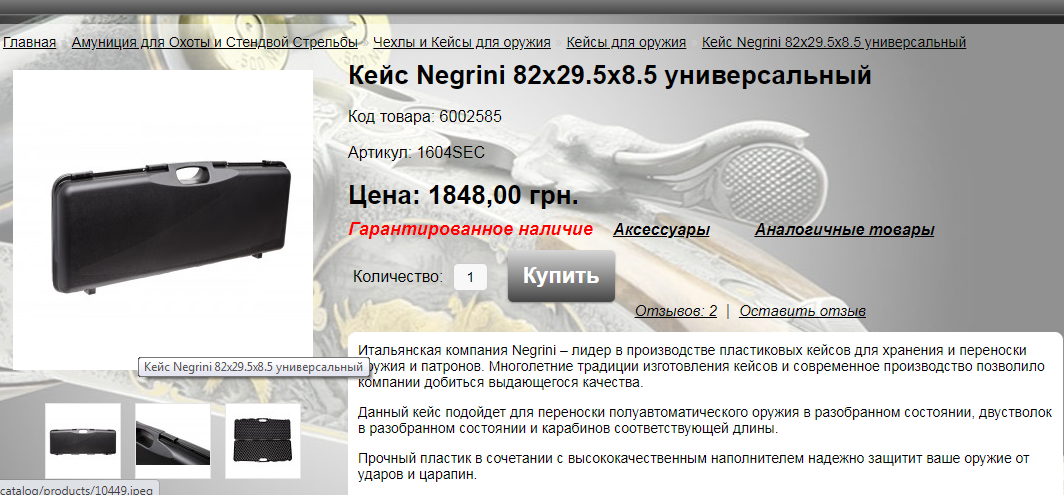The image size is (1064, 495).
Task: Open Отзывов: 2 reviews link
Action: 676,312
